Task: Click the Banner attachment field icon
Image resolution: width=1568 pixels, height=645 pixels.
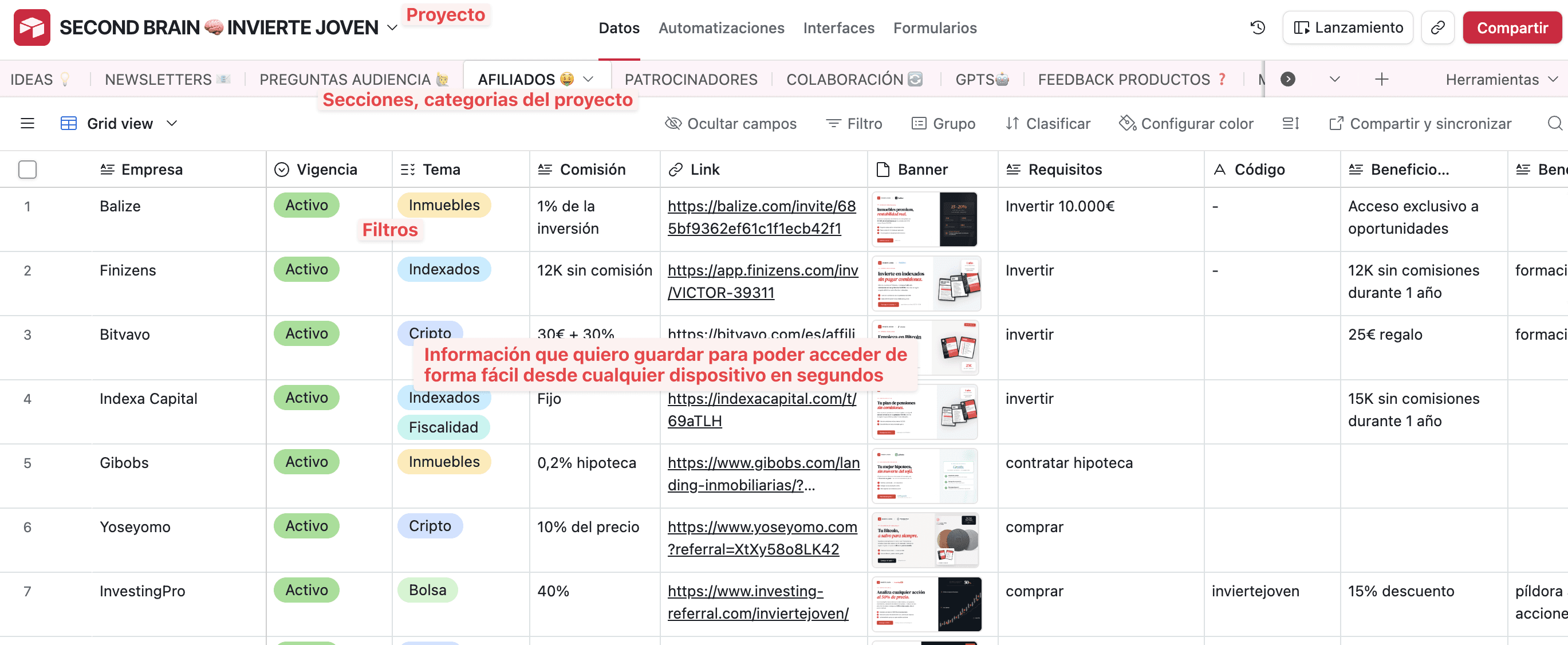Action: point(883,170)
